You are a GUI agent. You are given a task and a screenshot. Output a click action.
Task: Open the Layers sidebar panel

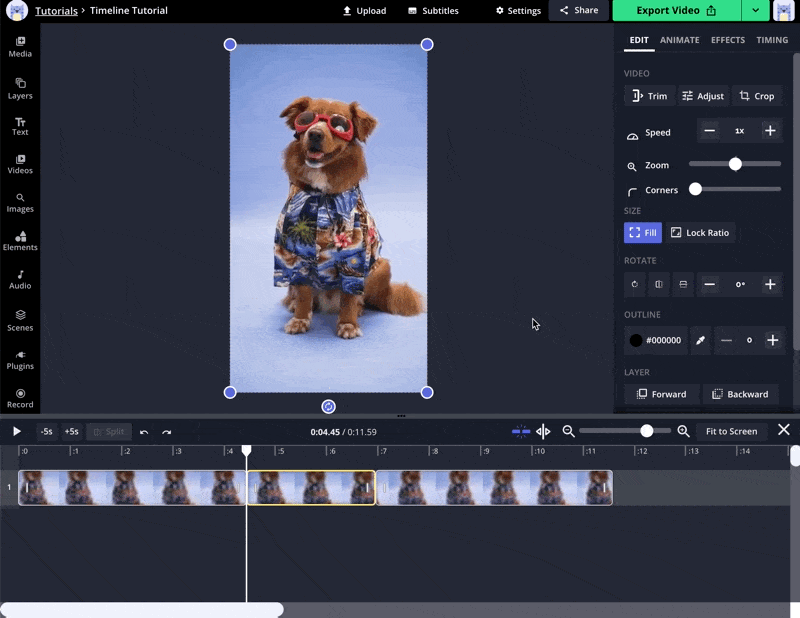(x=20, y=88)
